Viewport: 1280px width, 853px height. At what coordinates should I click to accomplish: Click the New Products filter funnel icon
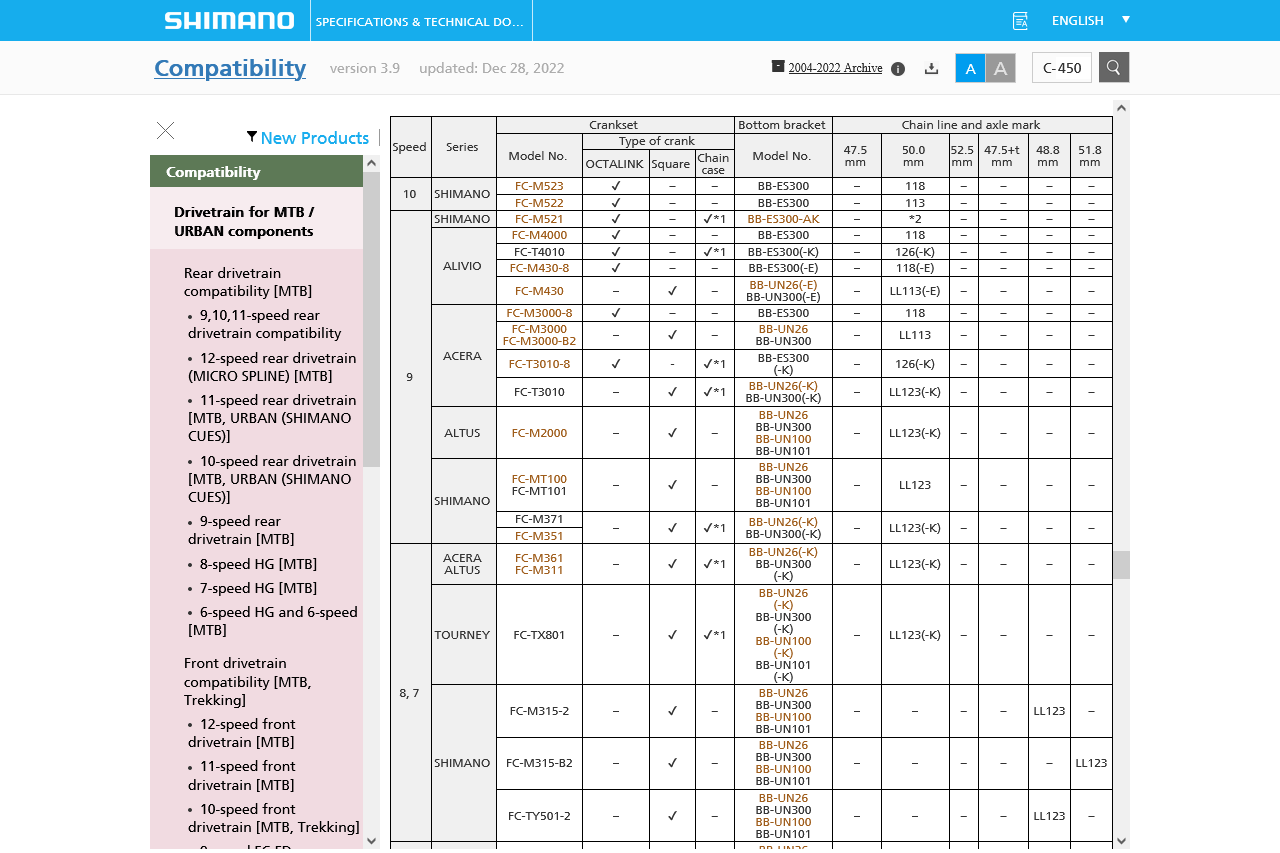[252, 137]
